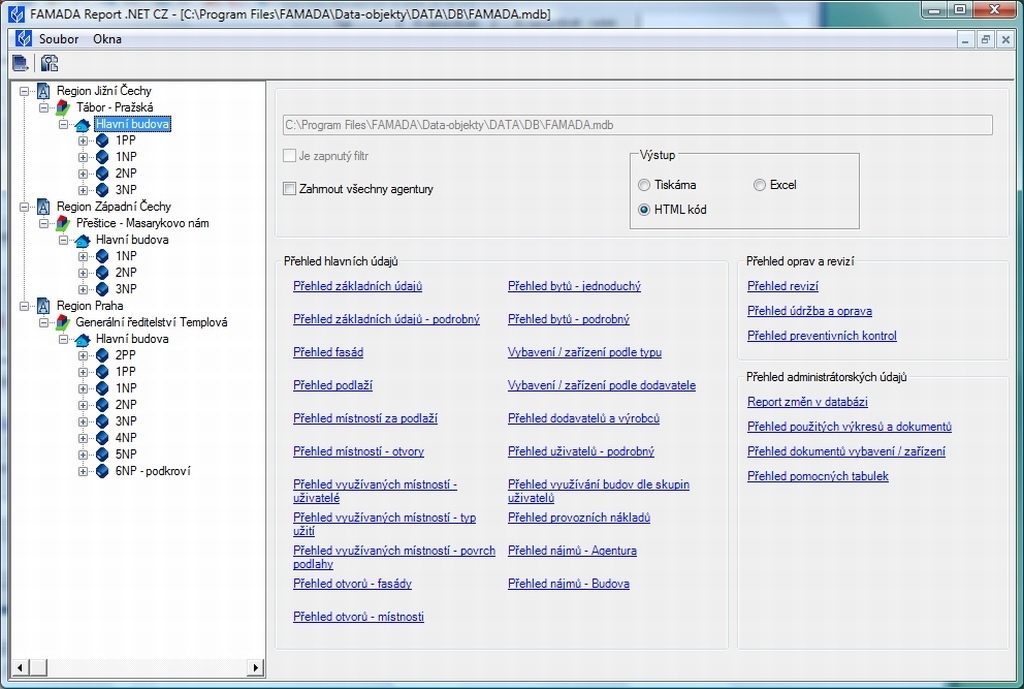Open Přehled bytů - jednoduchý report
This screenshot has width=1024, height=689.
574,286
